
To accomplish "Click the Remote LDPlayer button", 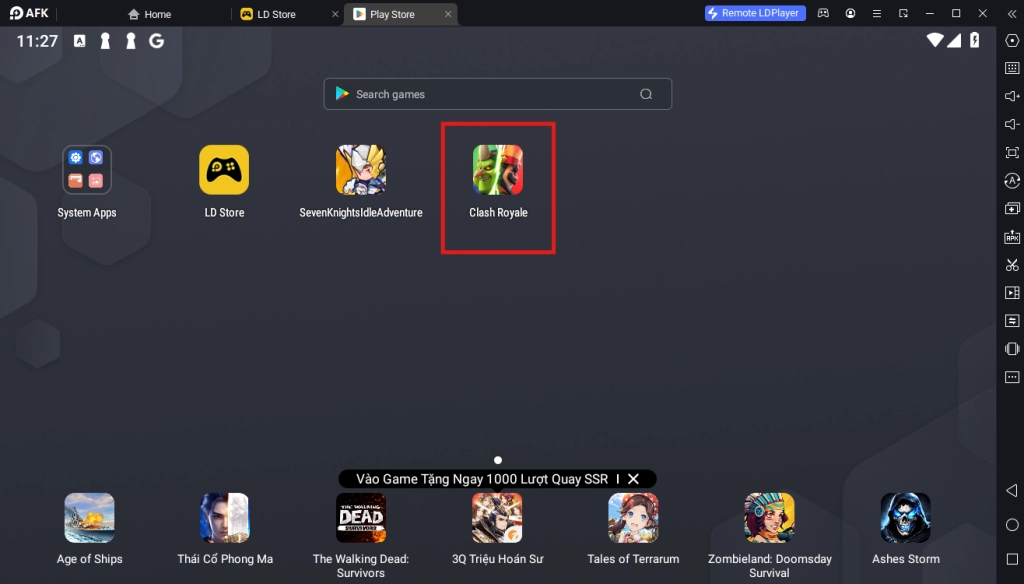I will [755, 13].
